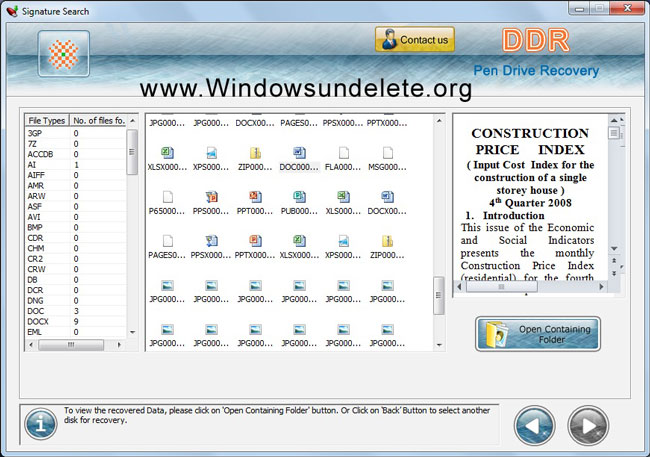This screenshot has height=457, width=650.
Task: Select the XLS000 Excel file icon
Action: 343,197
